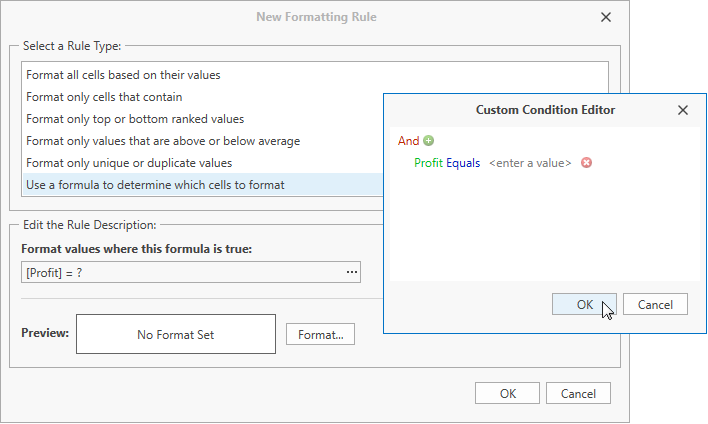
Task: Confirm Custom Condition Editor with OK
Action: tap(584, 304)
